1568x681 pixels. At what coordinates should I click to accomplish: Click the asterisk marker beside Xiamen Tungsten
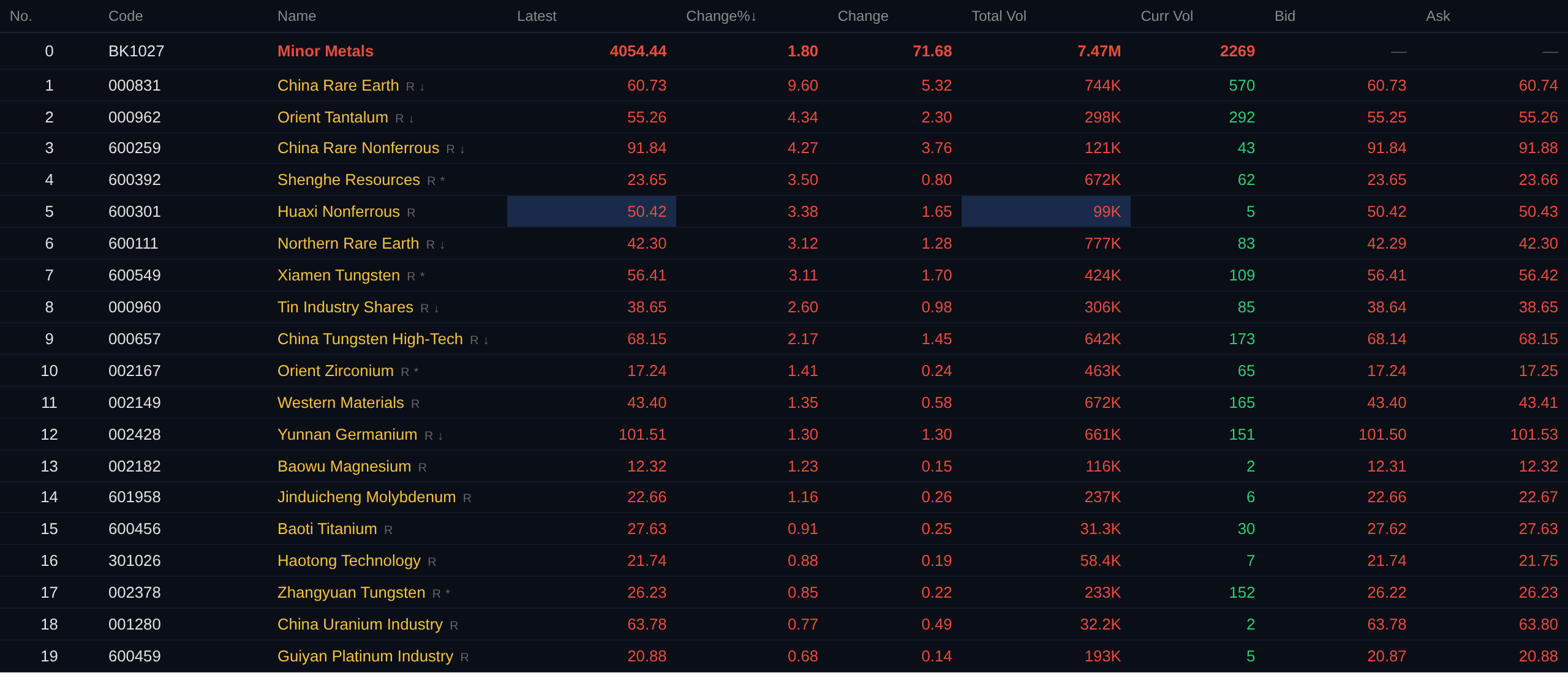423,276
